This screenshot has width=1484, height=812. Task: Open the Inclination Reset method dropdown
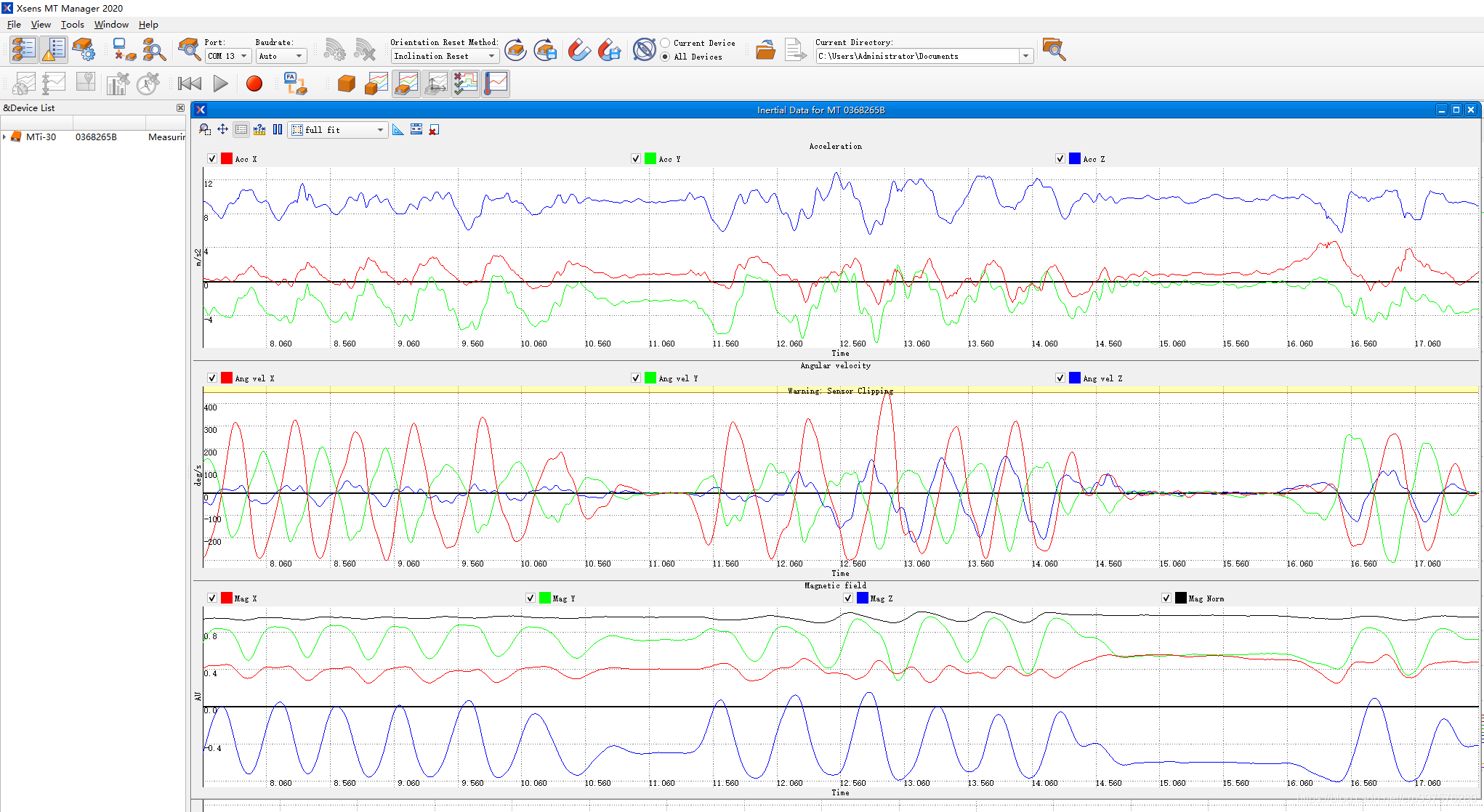[445, 56]
